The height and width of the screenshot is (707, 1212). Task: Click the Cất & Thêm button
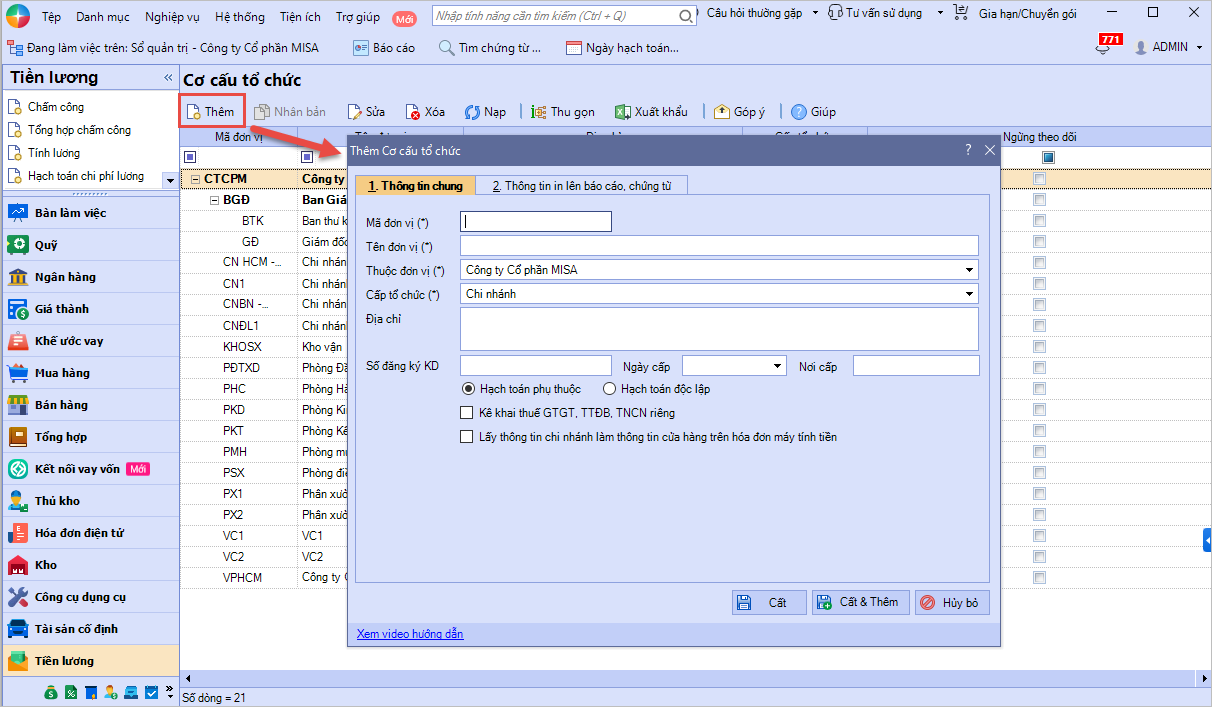pyautogui.click(x=859, y=602)
